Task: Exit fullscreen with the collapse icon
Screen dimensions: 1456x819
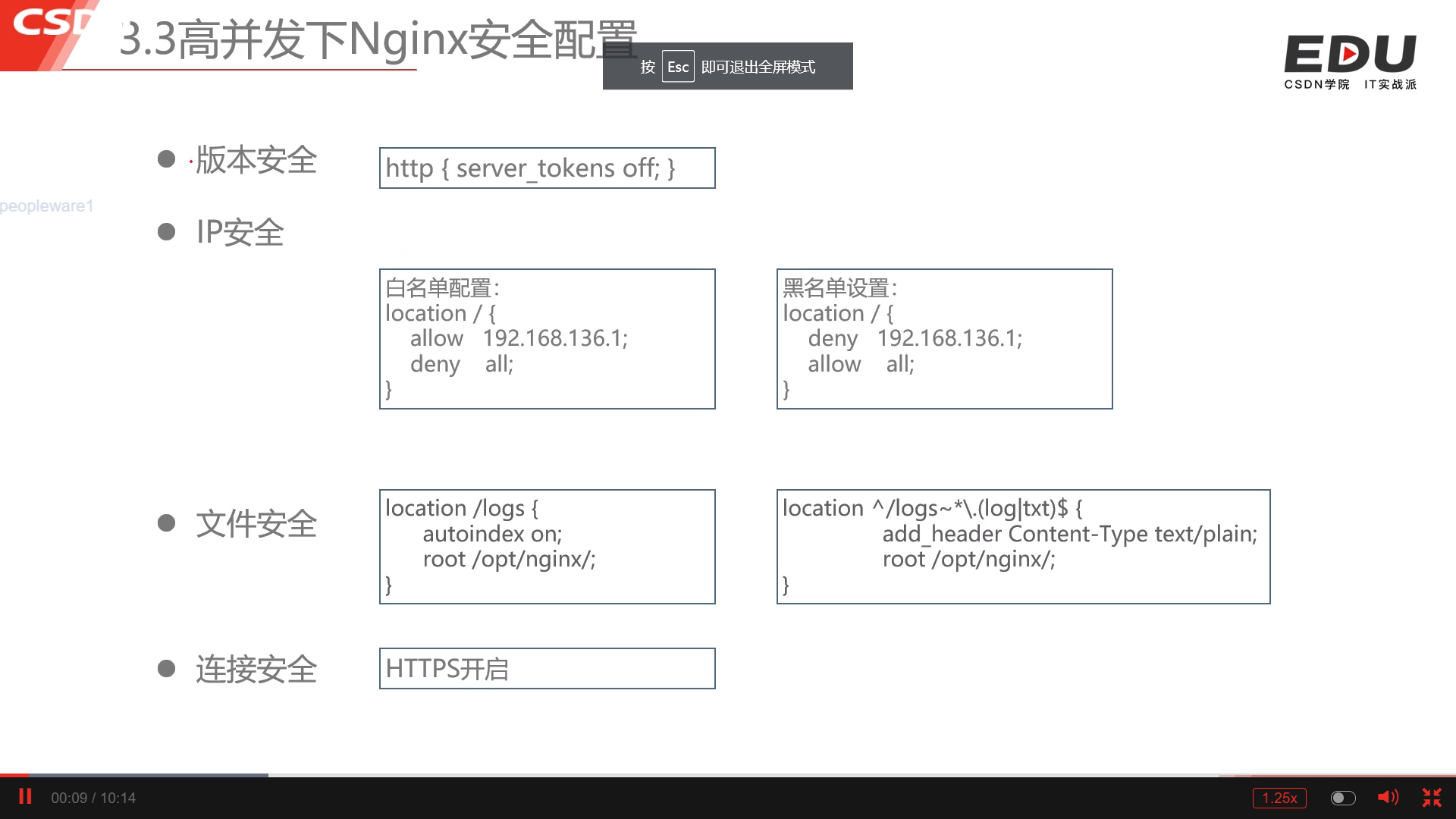Action: 1432,797
